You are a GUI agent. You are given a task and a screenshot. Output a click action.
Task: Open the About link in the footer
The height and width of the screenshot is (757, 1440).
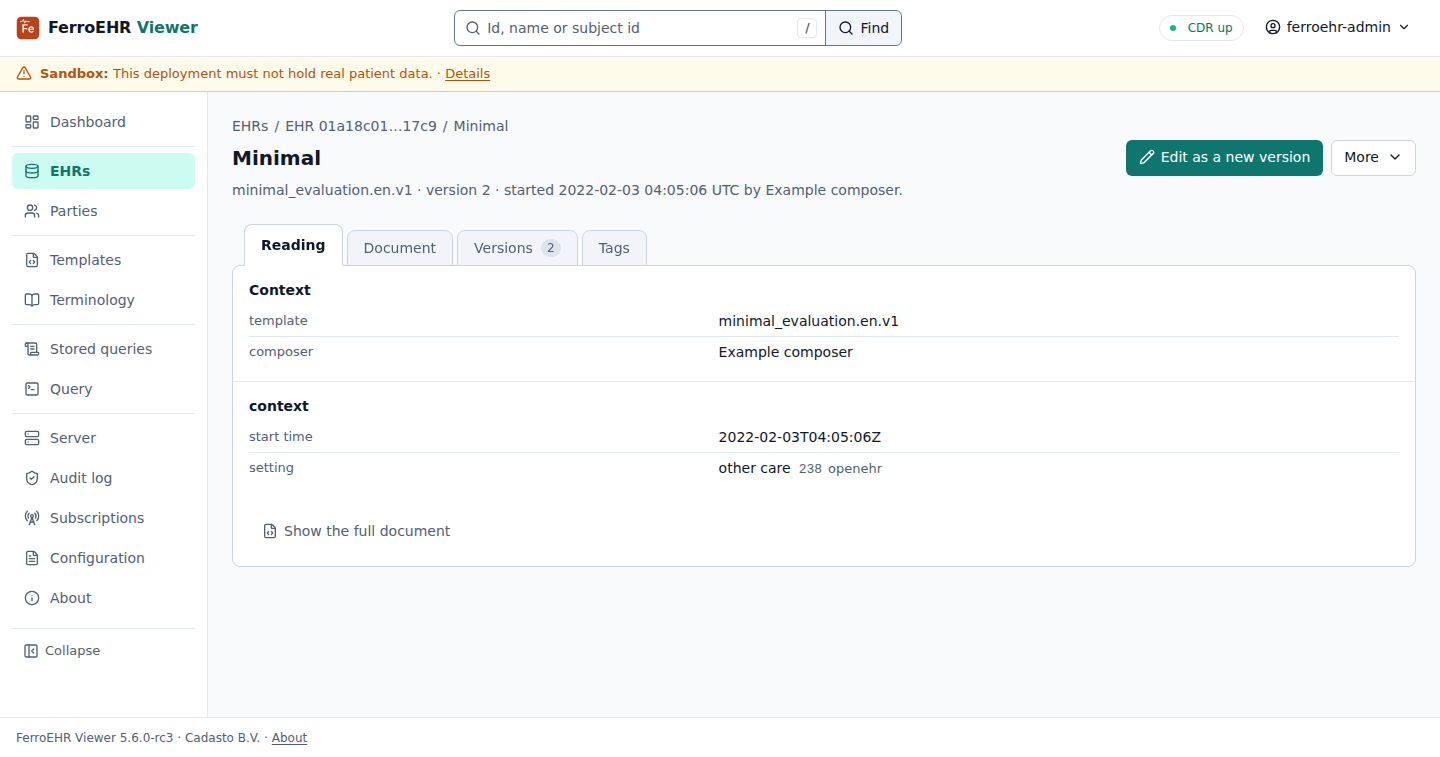(289, 738)
